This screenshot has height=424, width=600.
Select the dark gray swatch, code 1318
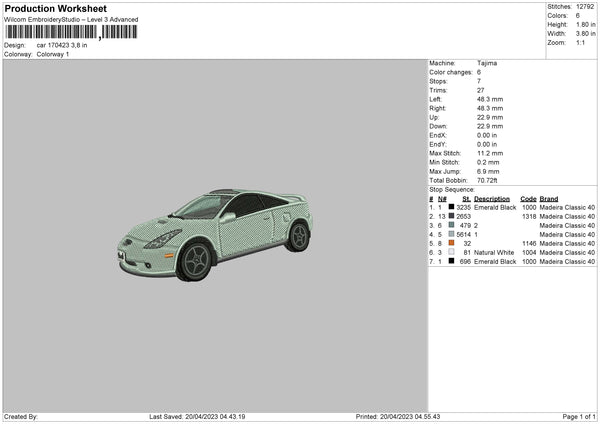pyautogui.click(x=453, y=216)
